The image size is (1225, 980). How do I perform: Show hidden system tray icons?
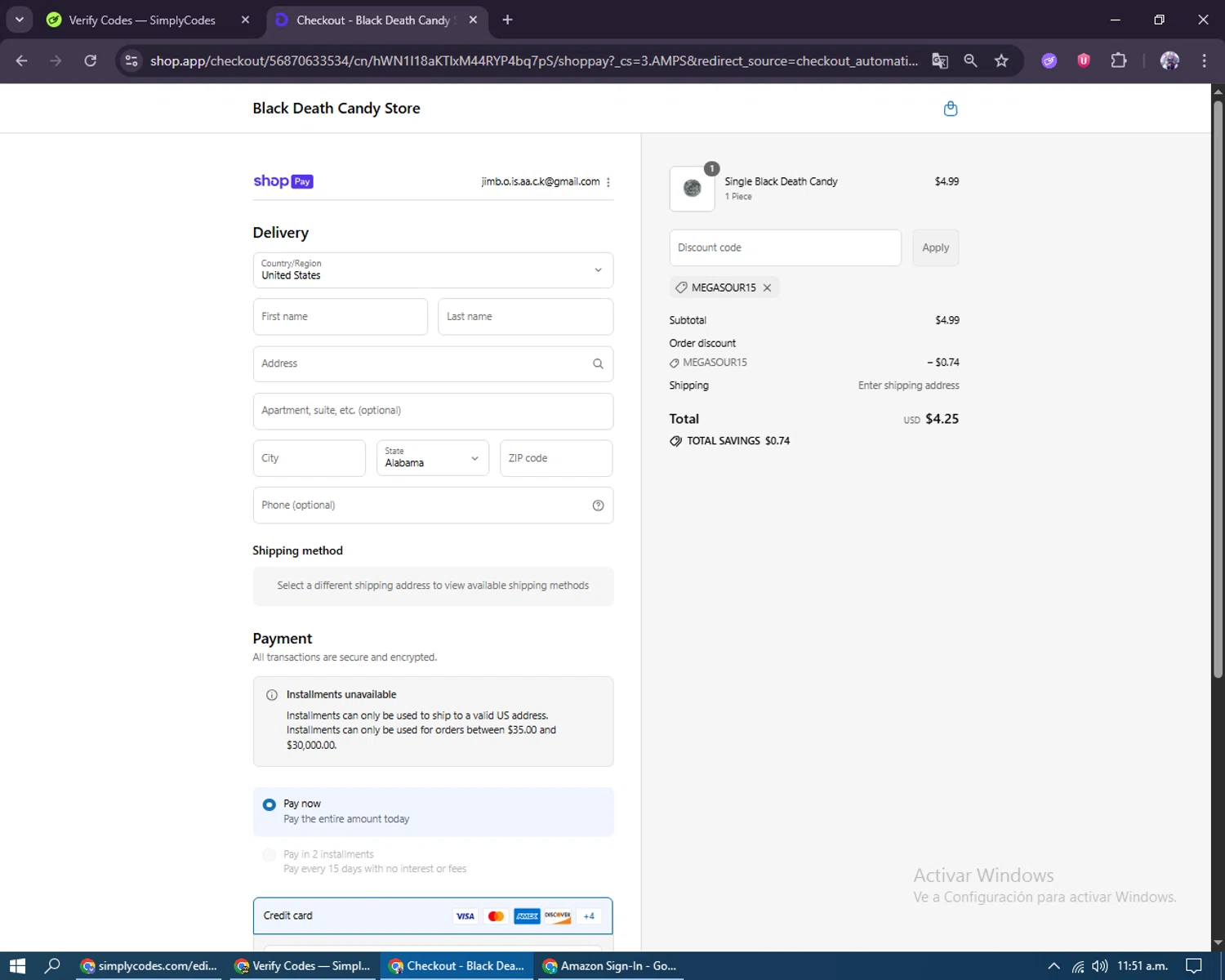point(1053,966)
